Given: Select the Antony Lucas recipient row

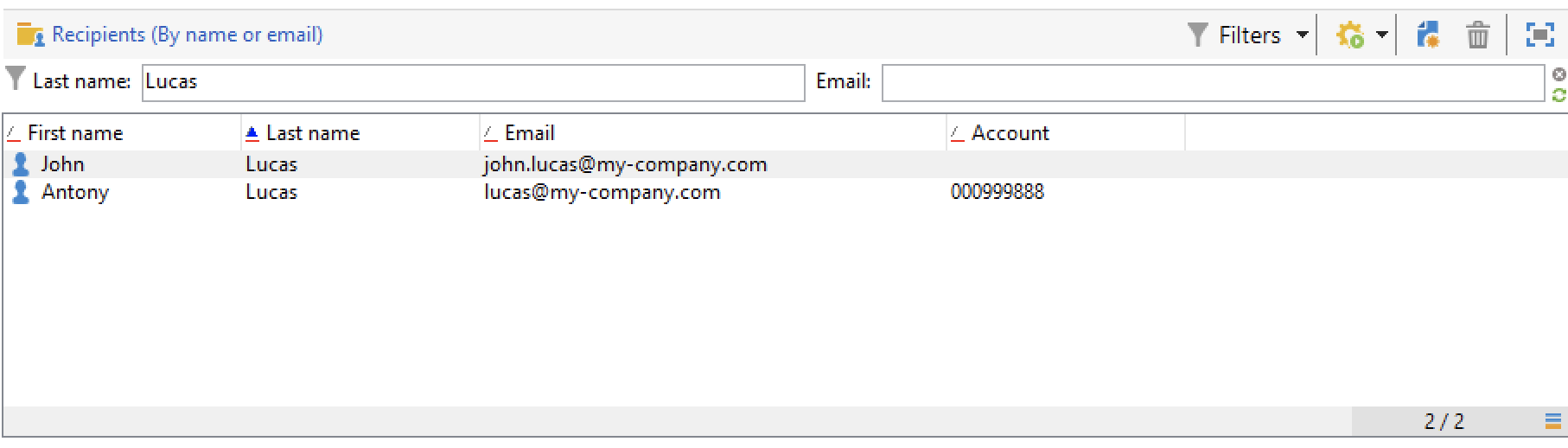Looking at the screenshot, I should point(784,192).
